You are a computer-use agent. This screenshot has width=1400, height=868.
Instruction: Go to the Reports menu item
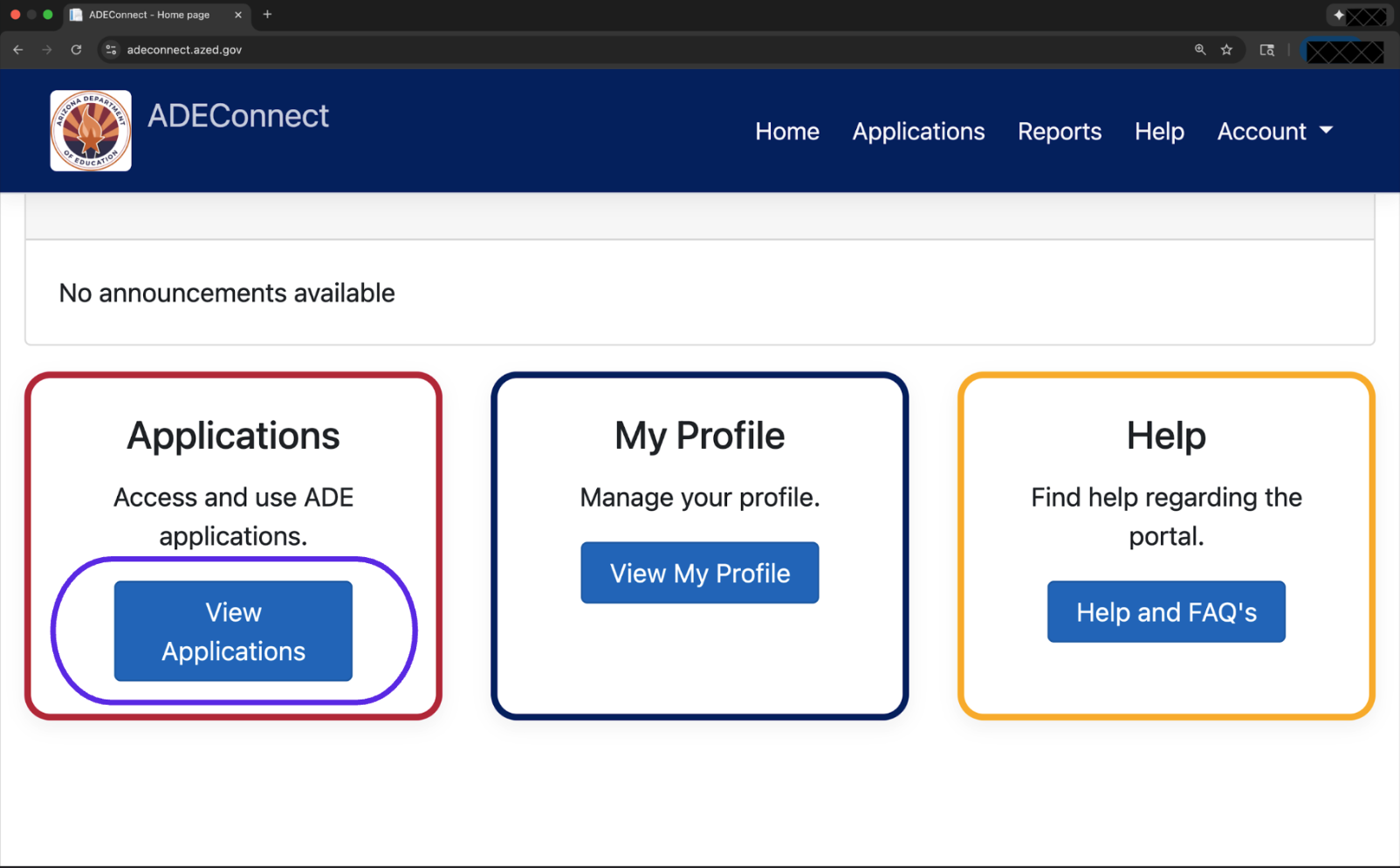(x=1060, y=131)
